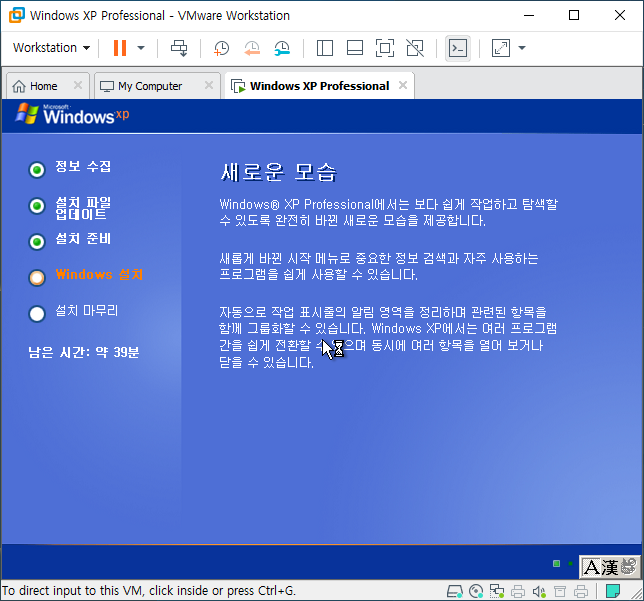
Task: Send Ctrl+Alt+Del to the virtual machine
Action: click(x=179, y=48)
